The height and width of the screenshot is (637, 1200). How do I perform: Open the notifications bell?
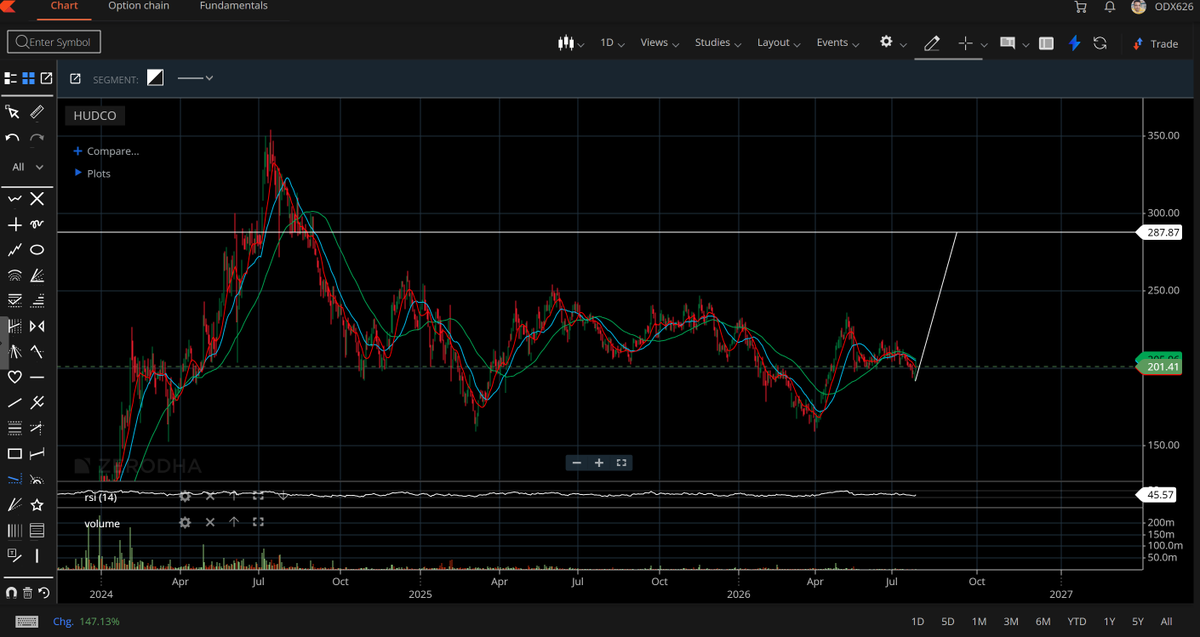coord(1109,7)
